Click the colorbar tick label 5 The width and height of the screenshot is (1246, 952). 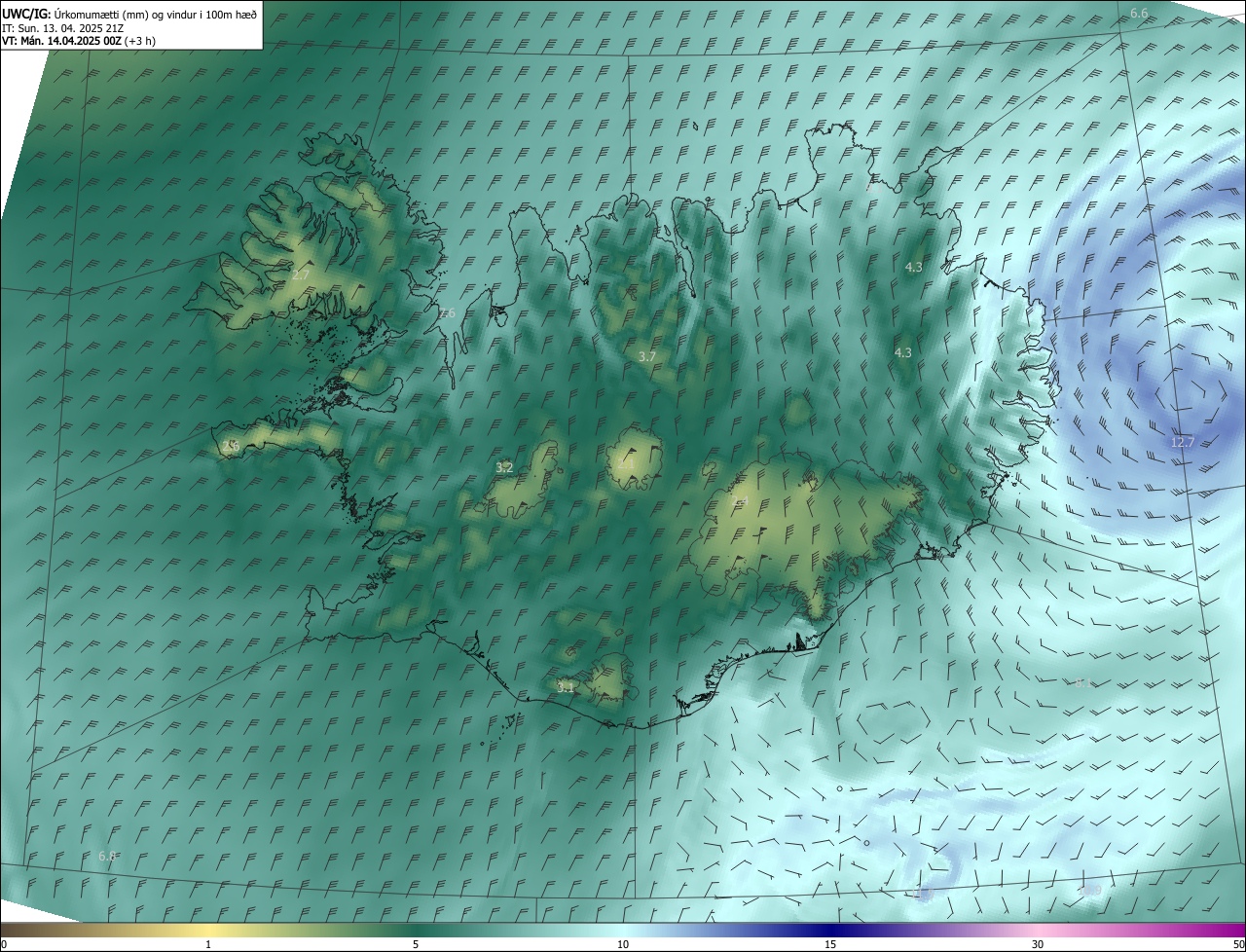coord(416,945)
